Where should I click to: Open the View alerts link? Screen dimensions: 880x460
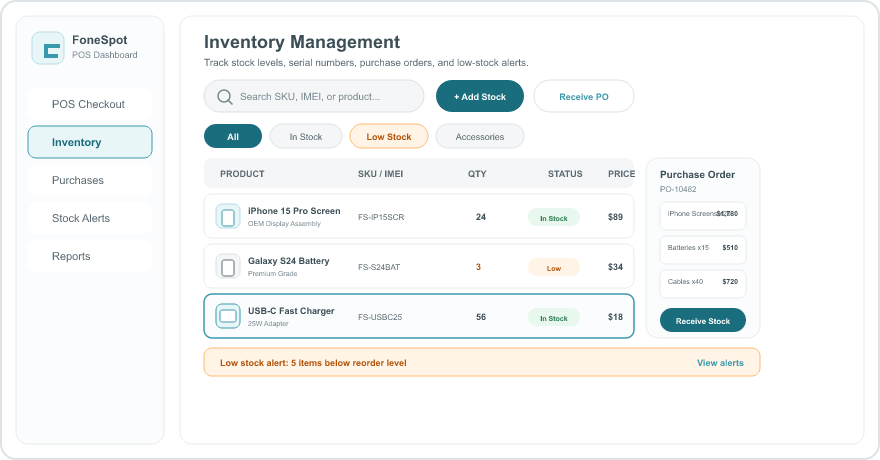(720, 362)
